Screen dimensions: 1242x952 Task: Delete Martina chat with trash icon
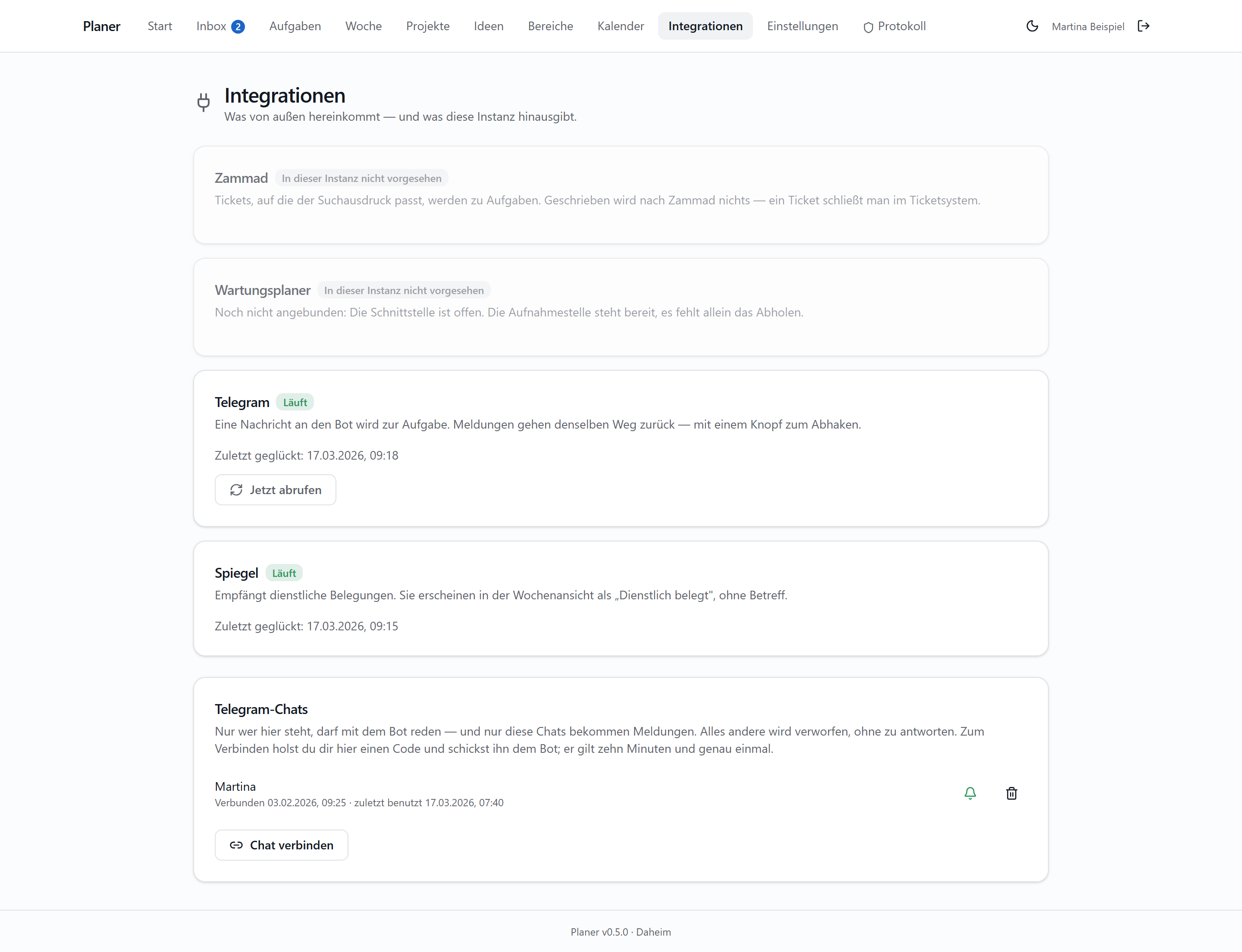tap(1011, 793)
